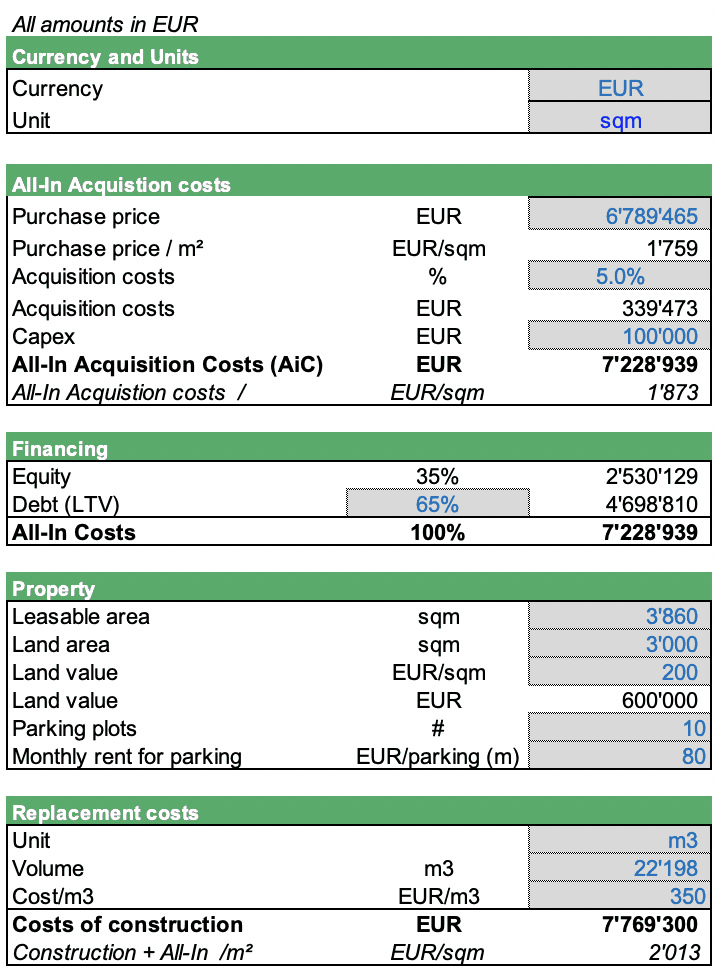Click the 'Purchase price / m²' row label
Screen dimensions: 714x970
coord(108,248)
